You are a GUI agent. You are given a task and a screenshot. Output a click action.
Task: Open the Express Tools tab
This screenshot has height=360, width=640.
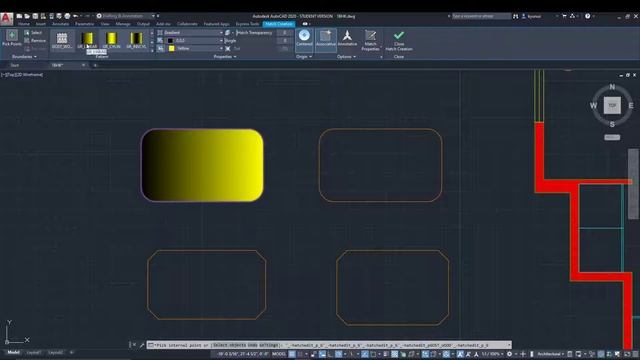pos(247,24)
